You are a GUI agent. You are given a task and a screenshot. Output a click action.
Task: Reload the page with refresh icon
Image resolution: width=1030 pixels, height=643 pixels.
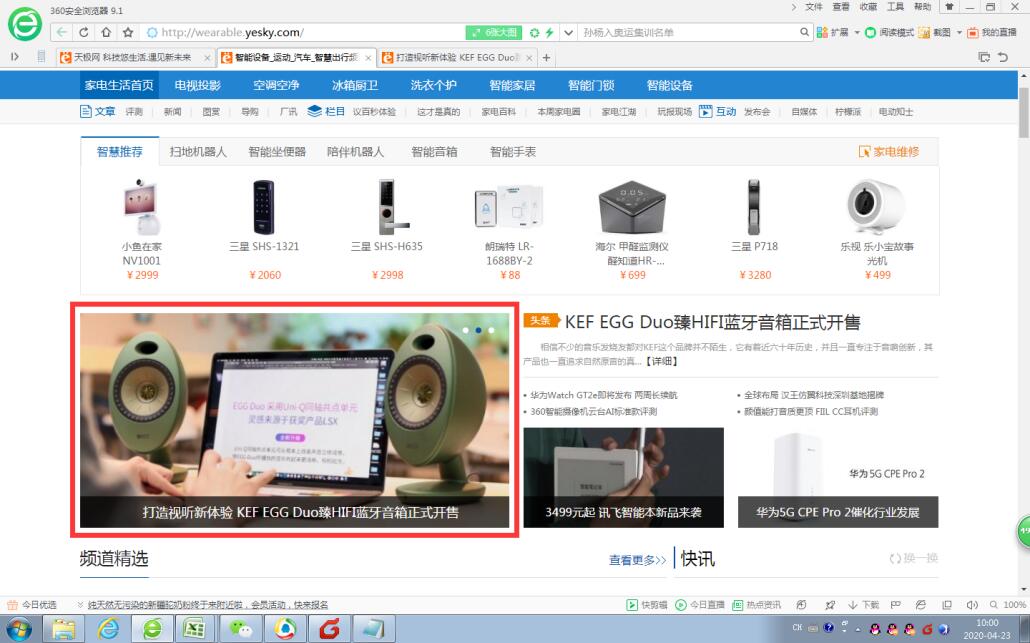click(x=83, y=32)
